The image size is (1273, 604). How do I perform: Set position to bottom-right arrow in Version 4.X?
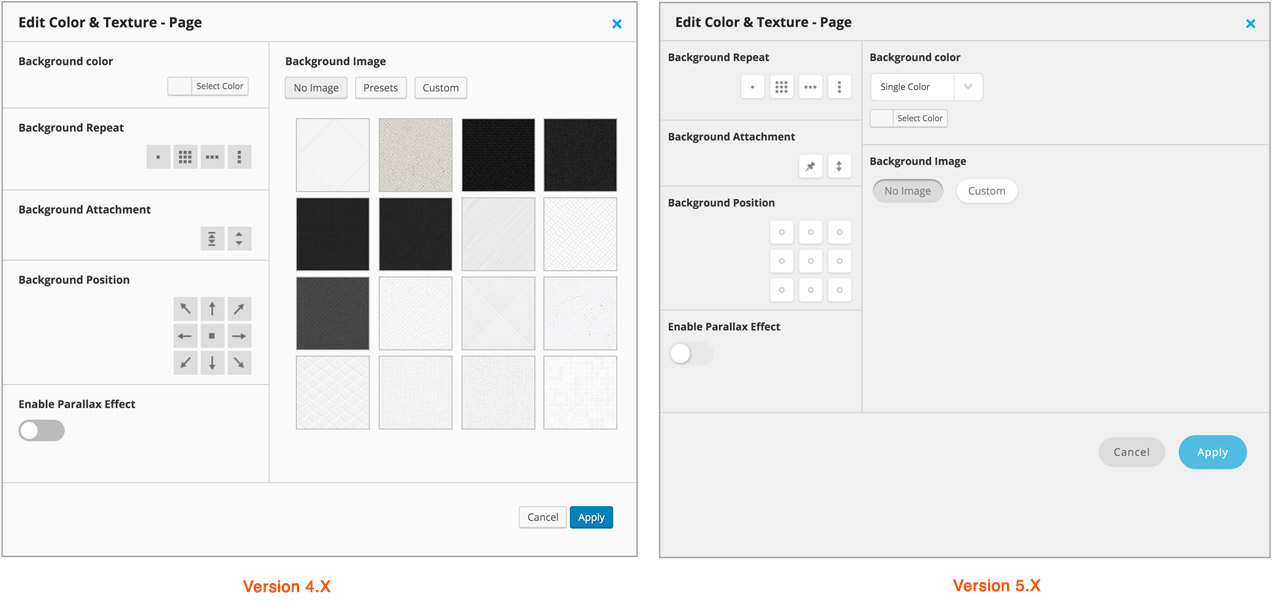click(239, 363)
